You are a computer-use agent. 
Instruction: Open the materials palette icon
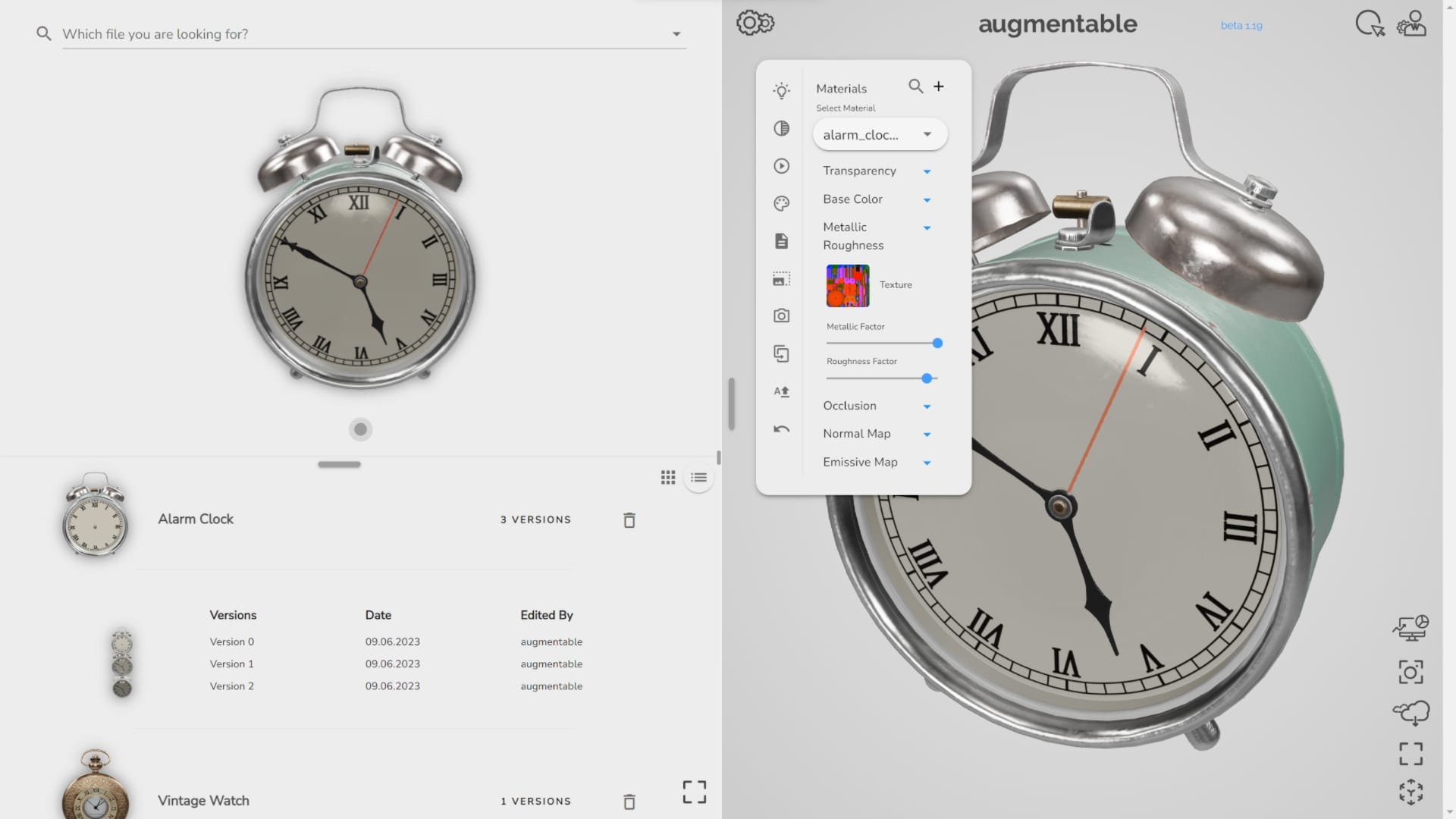click(x=781, y=203)
